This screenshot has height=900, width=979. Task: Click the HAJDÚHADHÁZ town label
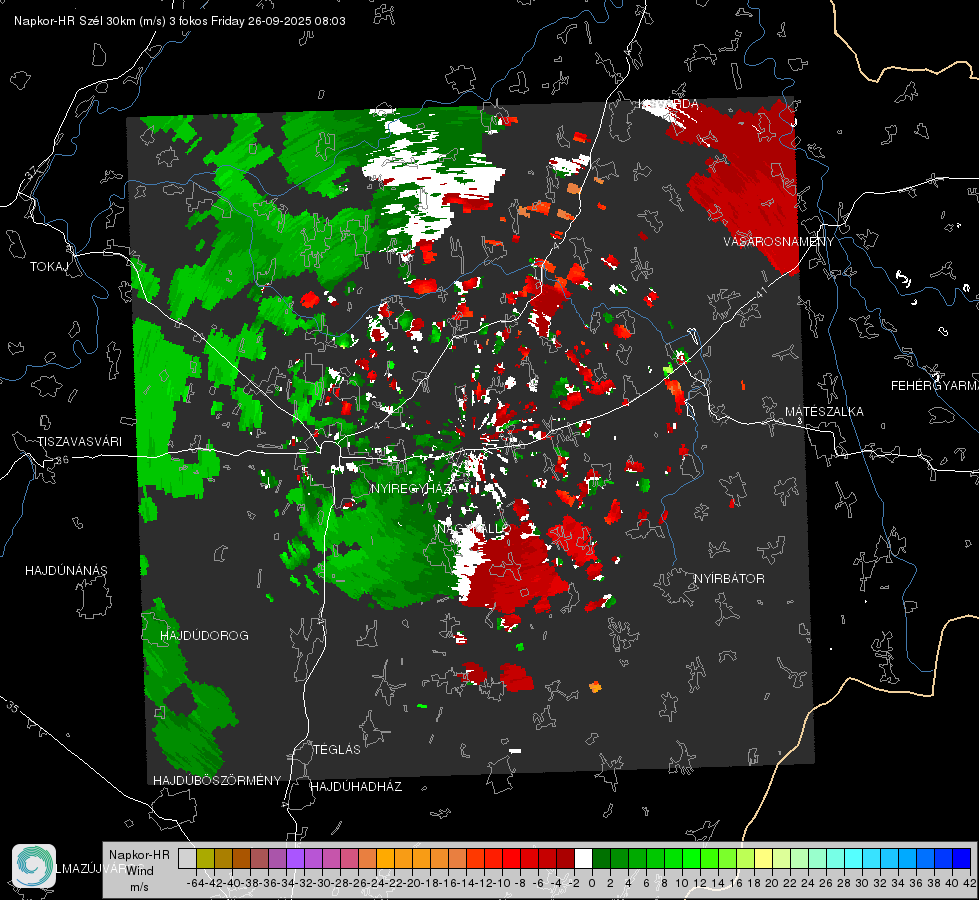coord(356,787)
